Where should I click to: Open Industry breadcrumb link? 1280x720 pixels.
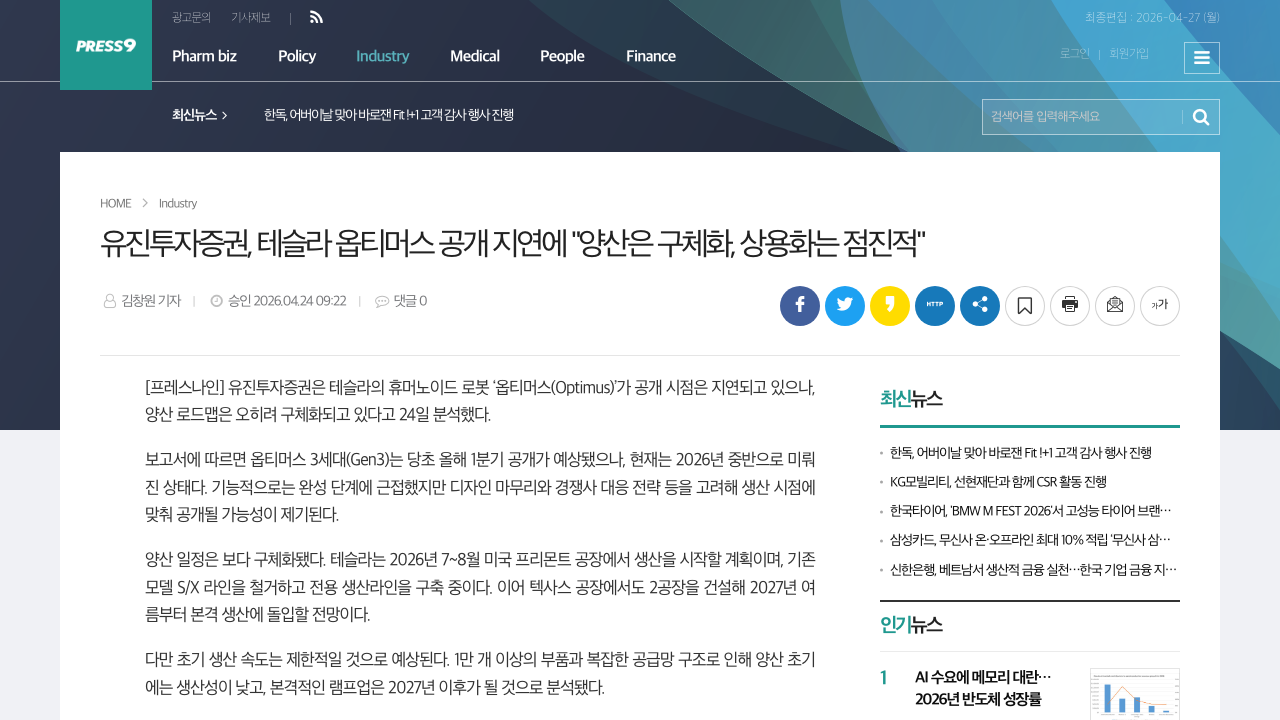[178, 203]
